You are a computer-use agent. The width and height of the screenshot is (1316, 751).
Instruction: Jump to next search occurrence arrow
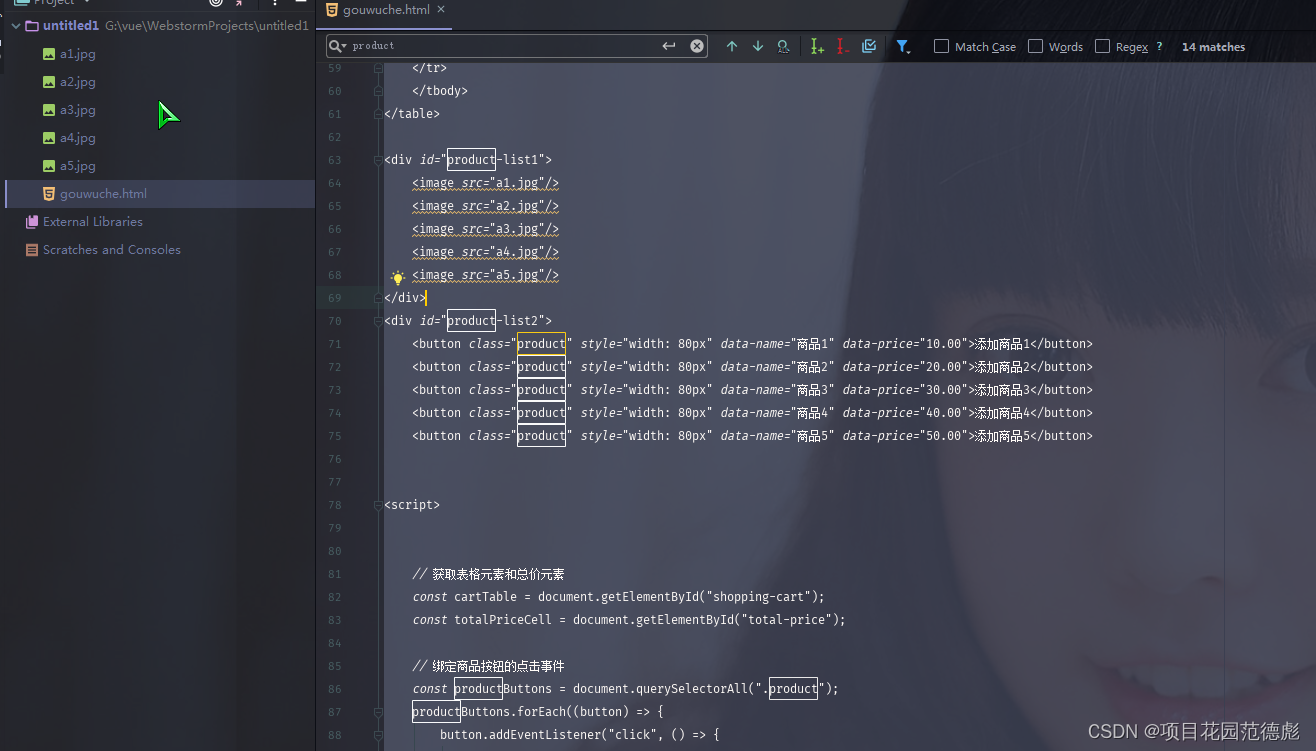pyautogui.click(x=758, y=46)
